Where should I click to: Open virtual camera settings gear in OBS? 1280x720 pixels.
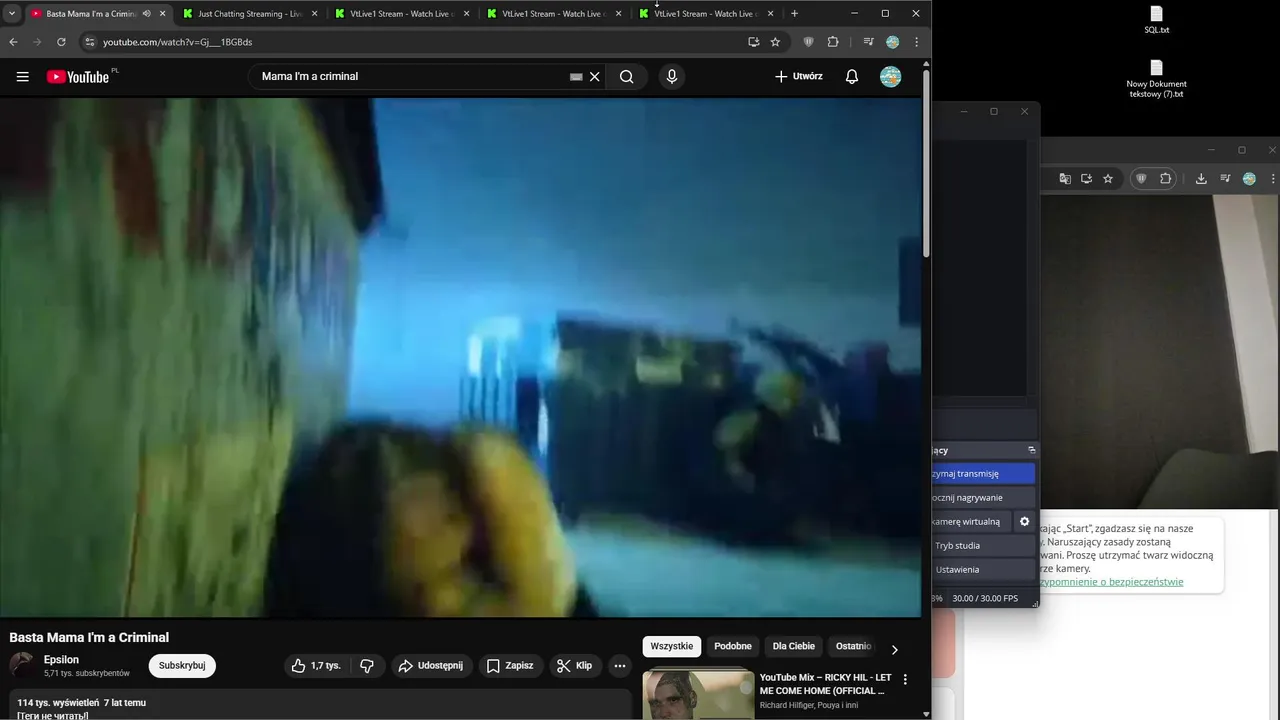pyautogui.click(x=1024, y=522)
